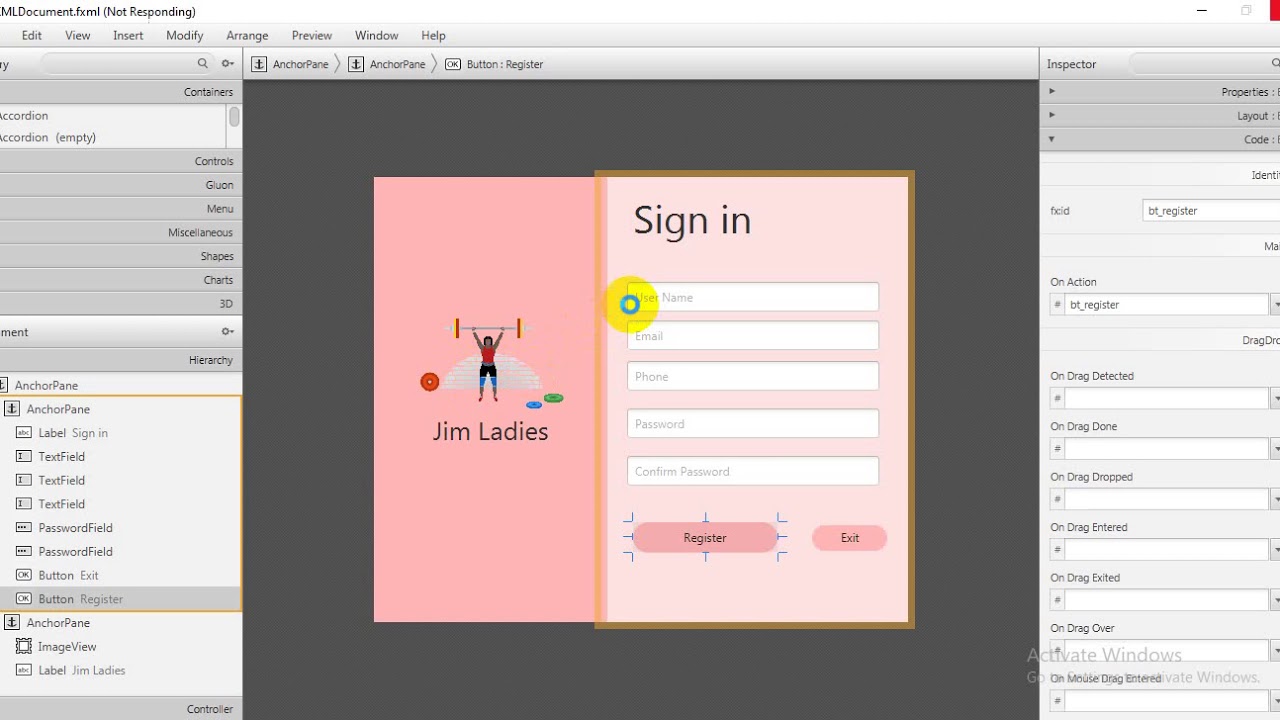
Task: Select the first PasswordField in hierarchy
Action: [120, 528]
